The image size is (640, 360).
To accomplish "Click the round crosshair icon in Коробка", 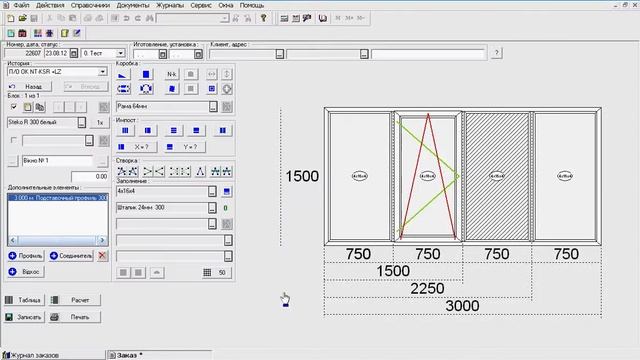I will (227, 89).
